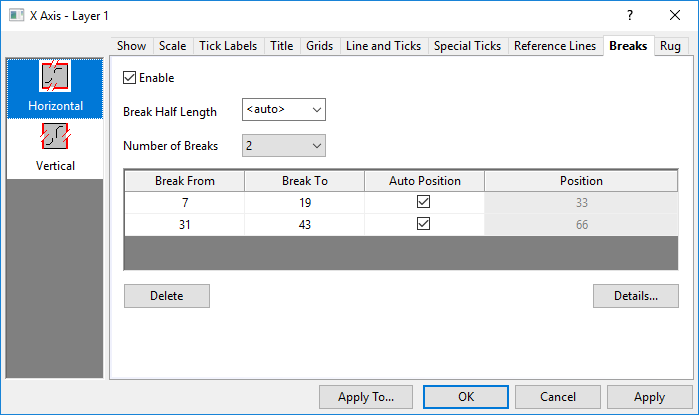Click the Break From cell with value 7
This screenshot has width=699, height=415.
pos(184,201)
